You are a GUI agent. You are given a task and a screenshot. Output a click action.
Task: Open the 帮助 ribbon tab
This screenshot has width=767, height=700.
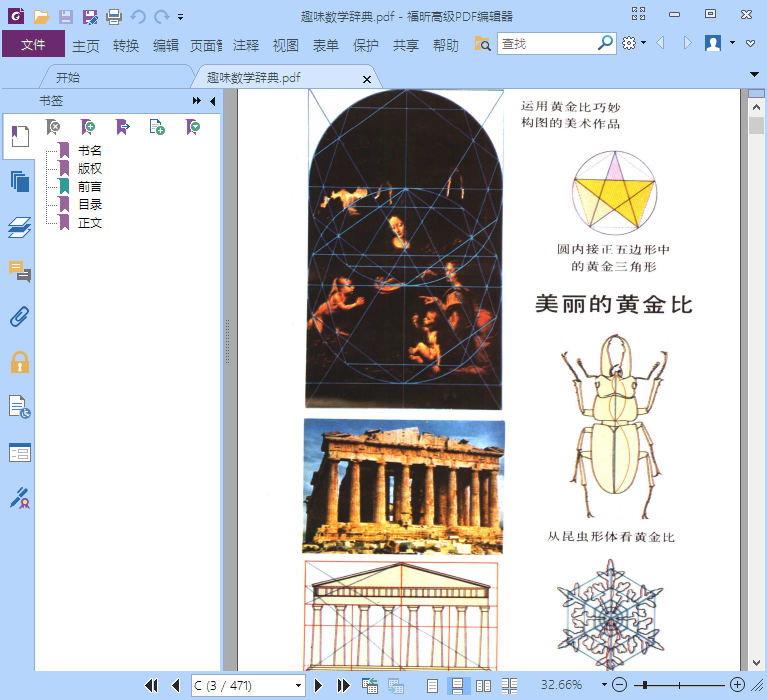[446, 45]
